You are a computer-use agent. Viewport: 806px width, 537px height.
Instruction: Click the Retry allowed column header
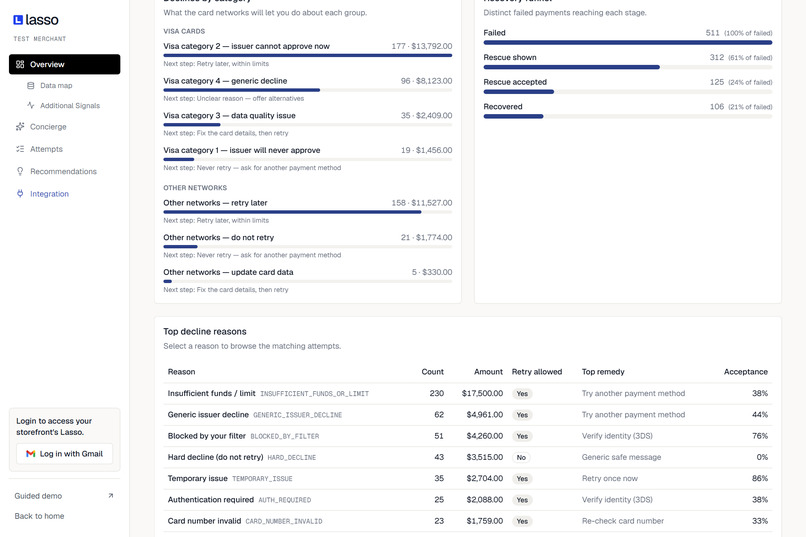pyautogui.click(x=537, y=372)
